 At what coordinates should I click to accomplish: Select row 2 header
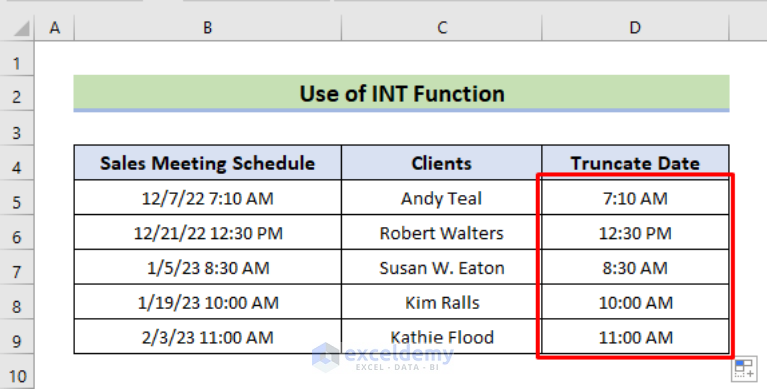(17, 96)
